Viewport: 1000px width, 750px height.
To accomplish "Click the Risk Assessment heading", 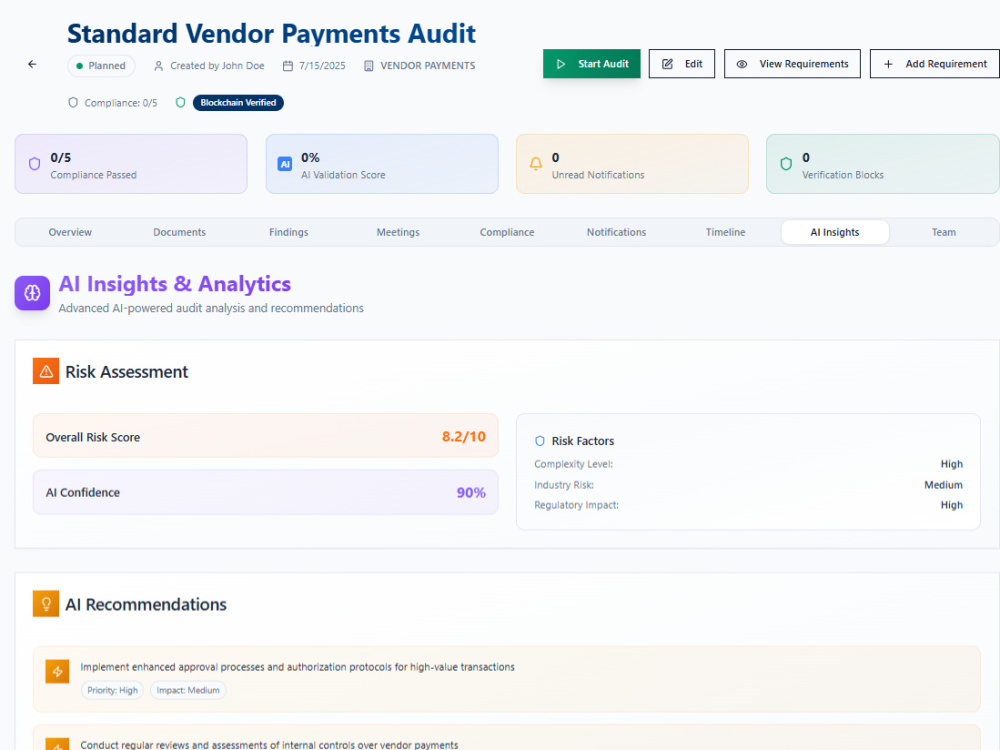I will pyautogui.click(x=126, y=372).
